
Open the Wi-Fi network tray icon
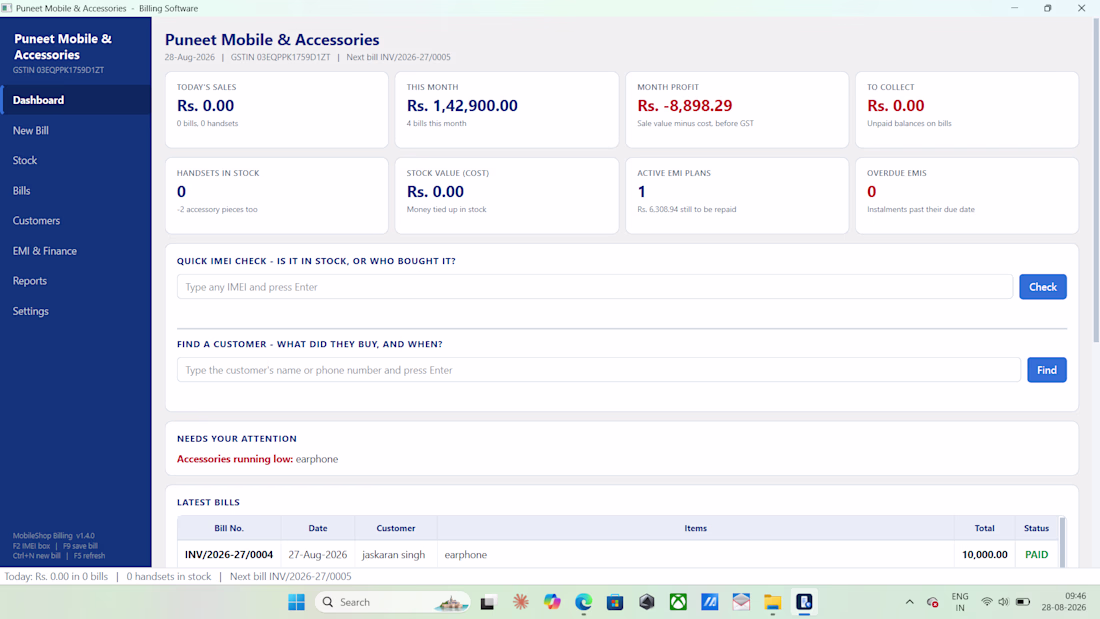(x=986, y=602)
